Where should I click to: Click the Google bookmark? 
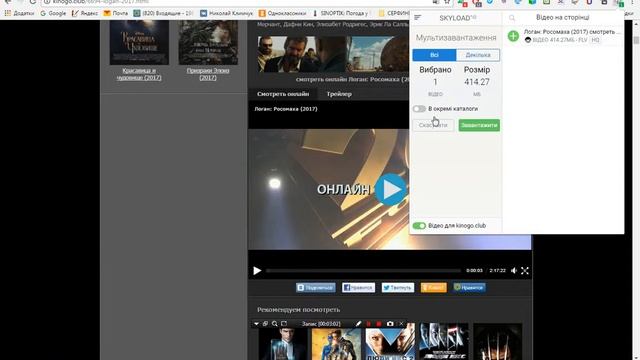point(53,13)
